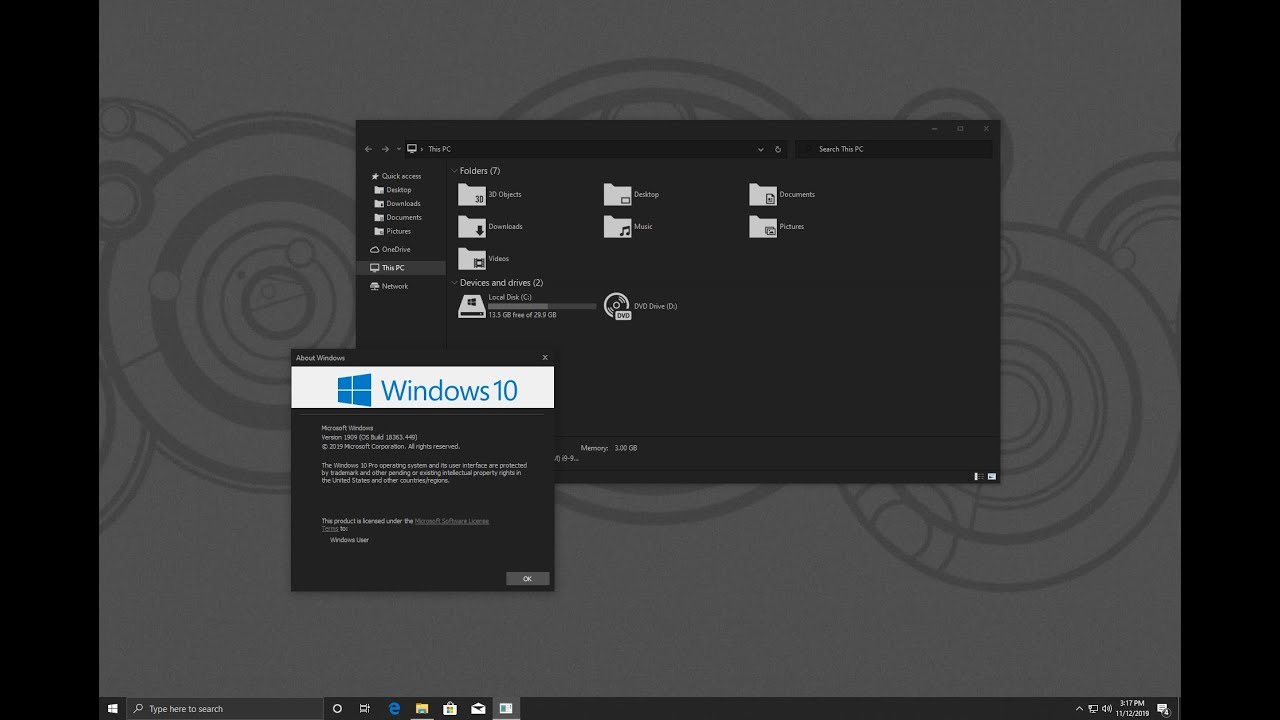Open Downloads under Quick access sidebar
The height and width of the screenshot is (720, 1280).
pyautogui.click(x=397, y=204)
